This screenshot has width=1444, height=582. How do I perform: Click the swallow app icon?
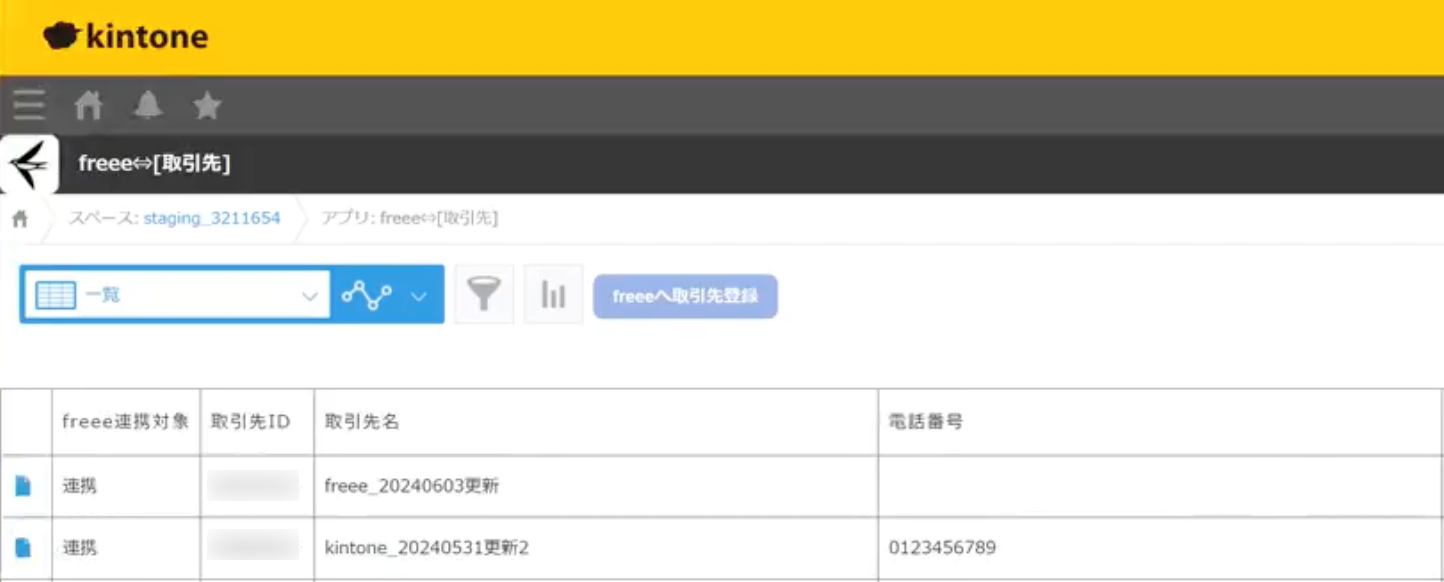[x=29, y=164]
